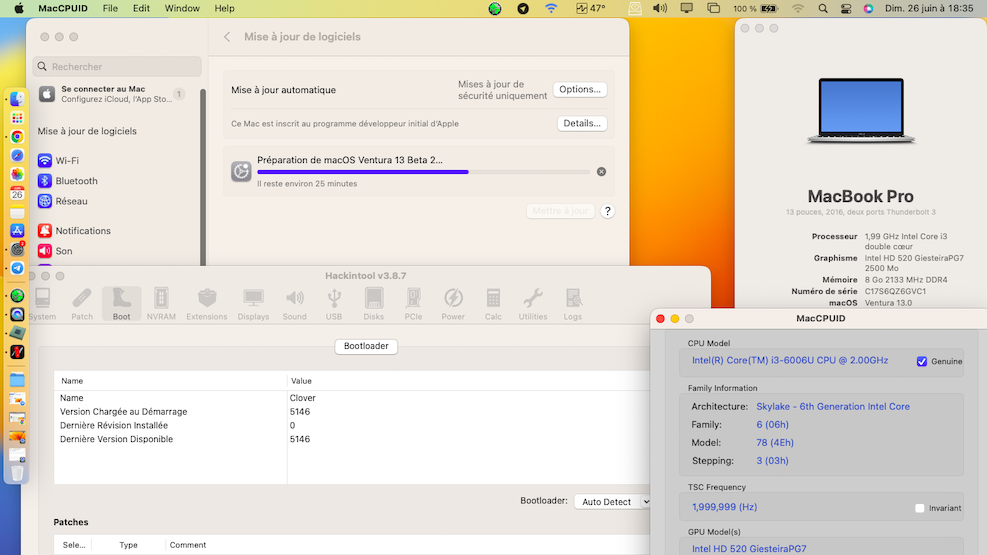This screenshot has width=987, height=555.
Task: Open the Edit menu
Action: (x=141, y=8)
